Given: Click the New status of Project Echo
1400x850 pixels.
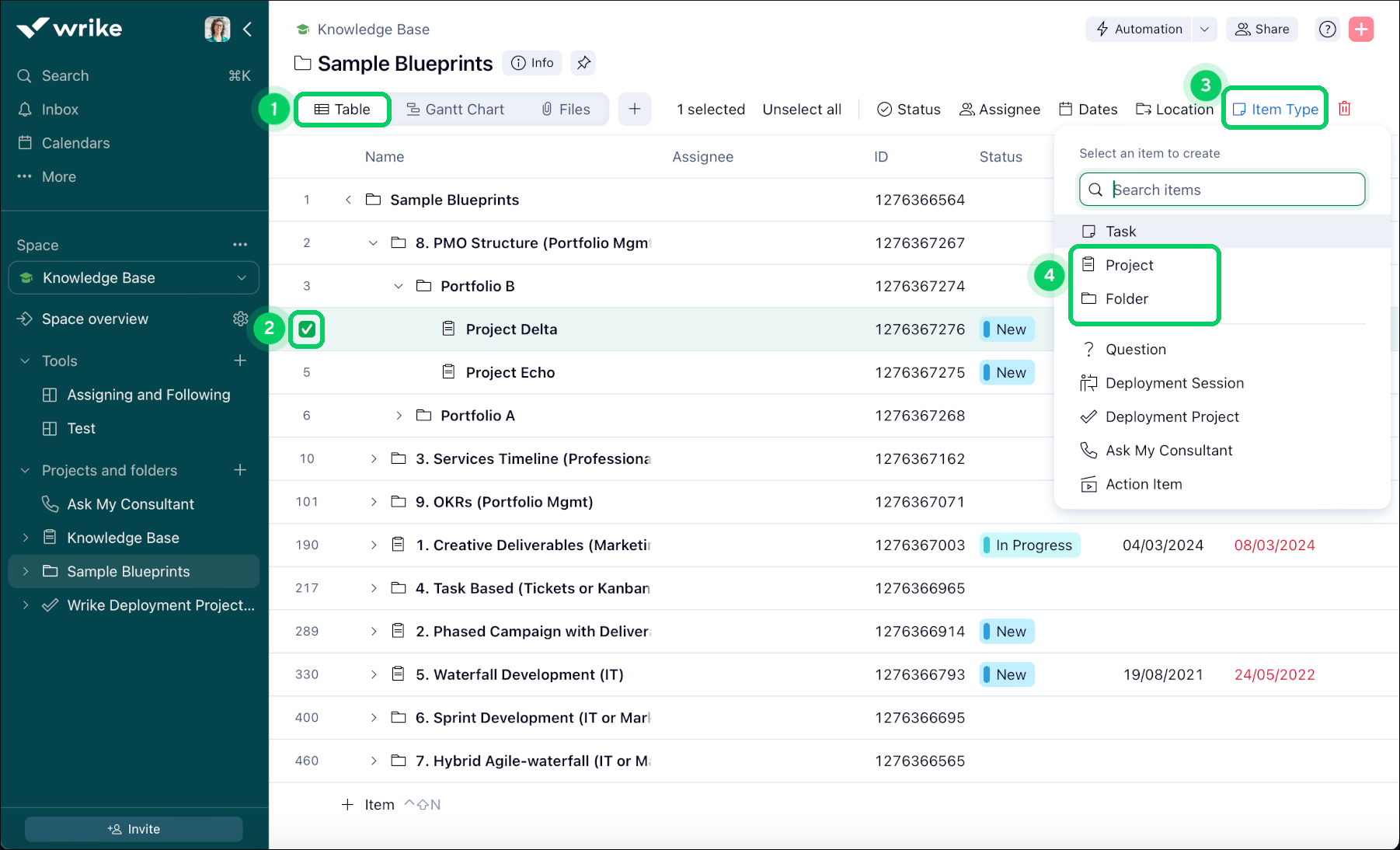Looking at the screenshot, I should click(1008, 373).
